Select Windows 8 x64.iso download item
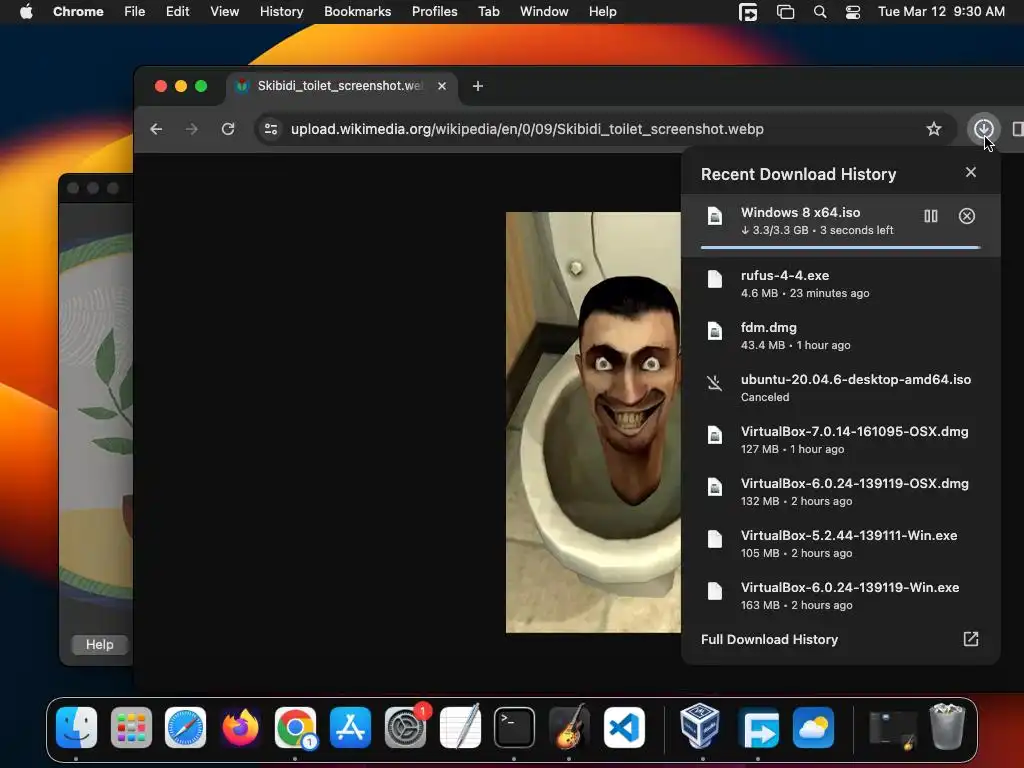Screen dimensions: 1024x768 [x=840, y=225]
